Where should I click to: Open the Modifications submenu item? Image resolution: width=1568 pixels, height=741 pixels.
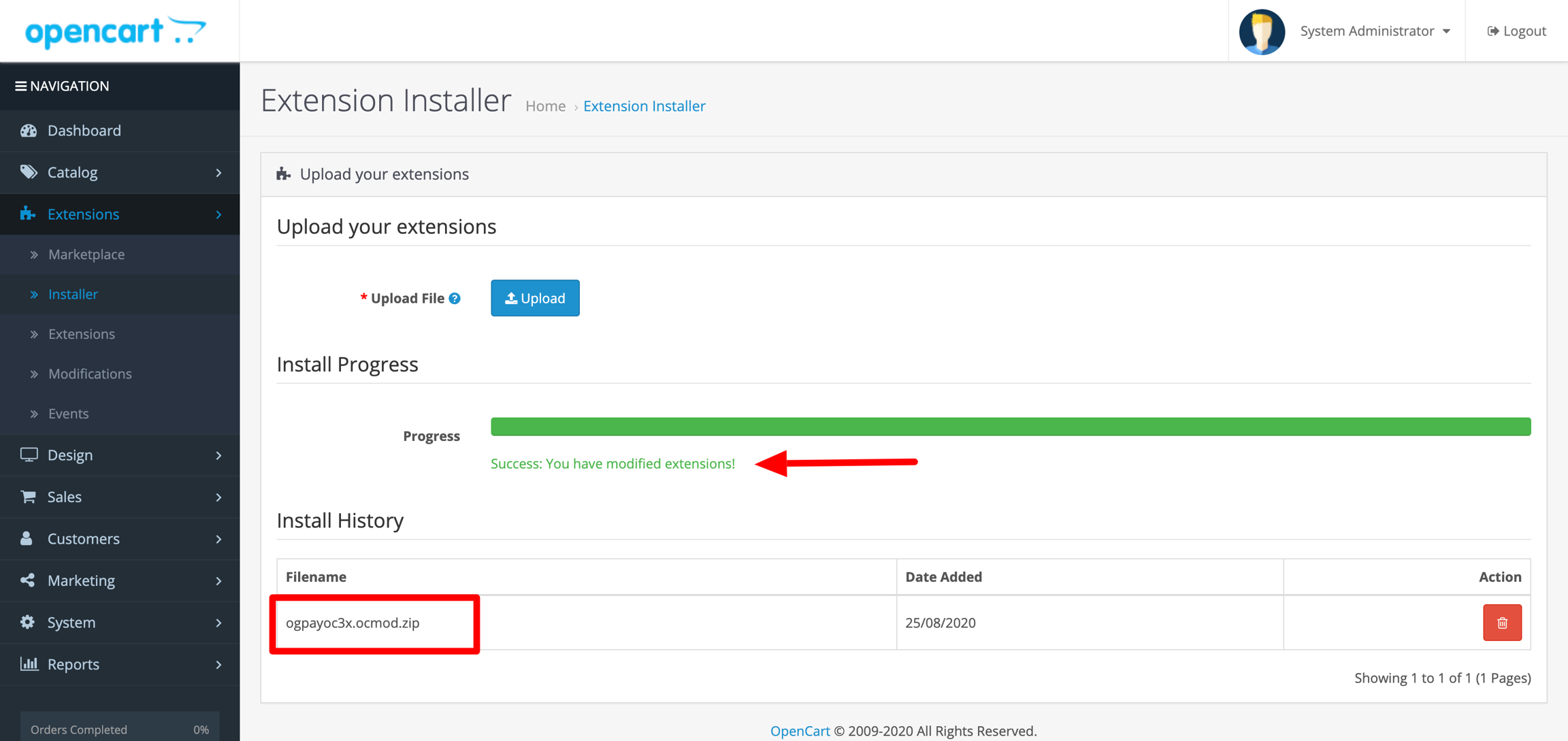(x=90, y=374)
